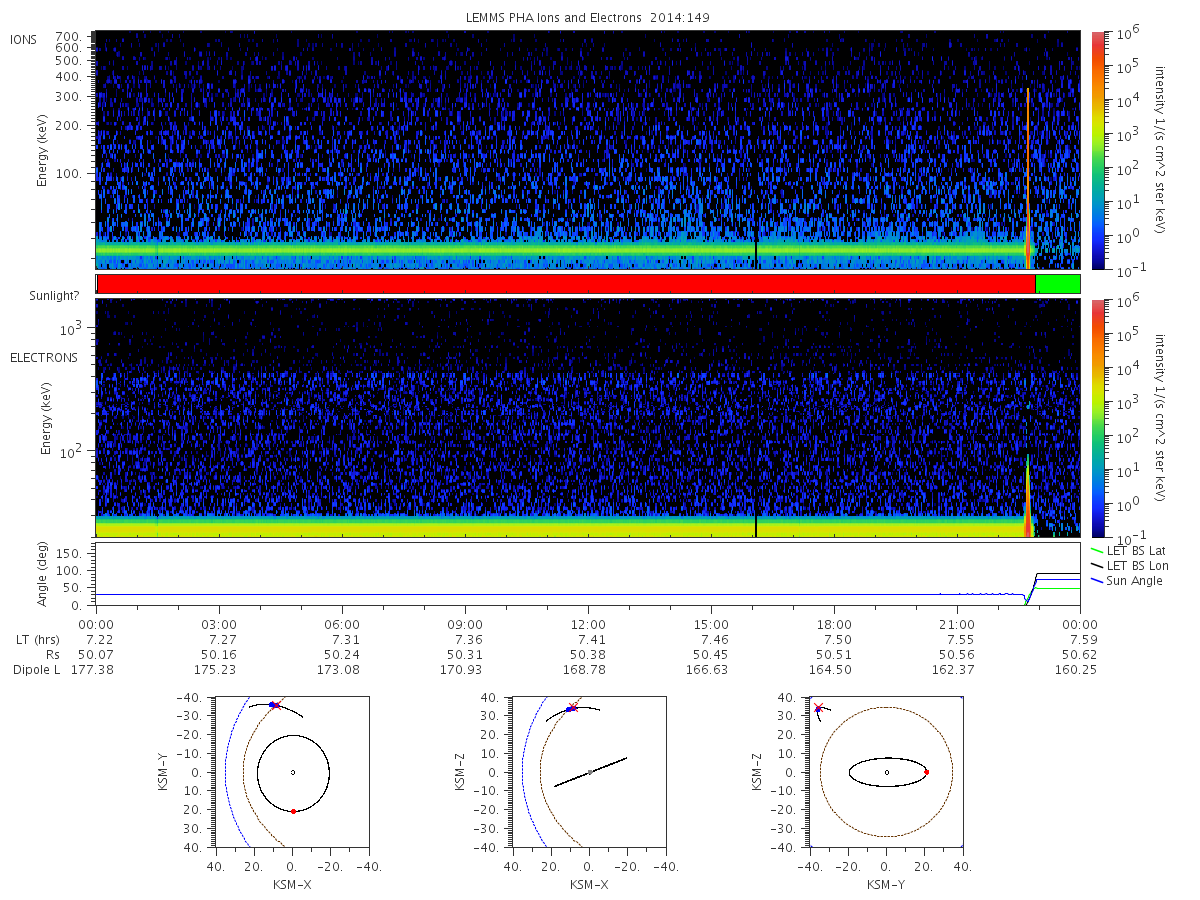This screenshot has height=900, width=1200.
Task: Click the red dot in the KSM-X/KSM-Y orbit plot
Action: tap(293, 811)
